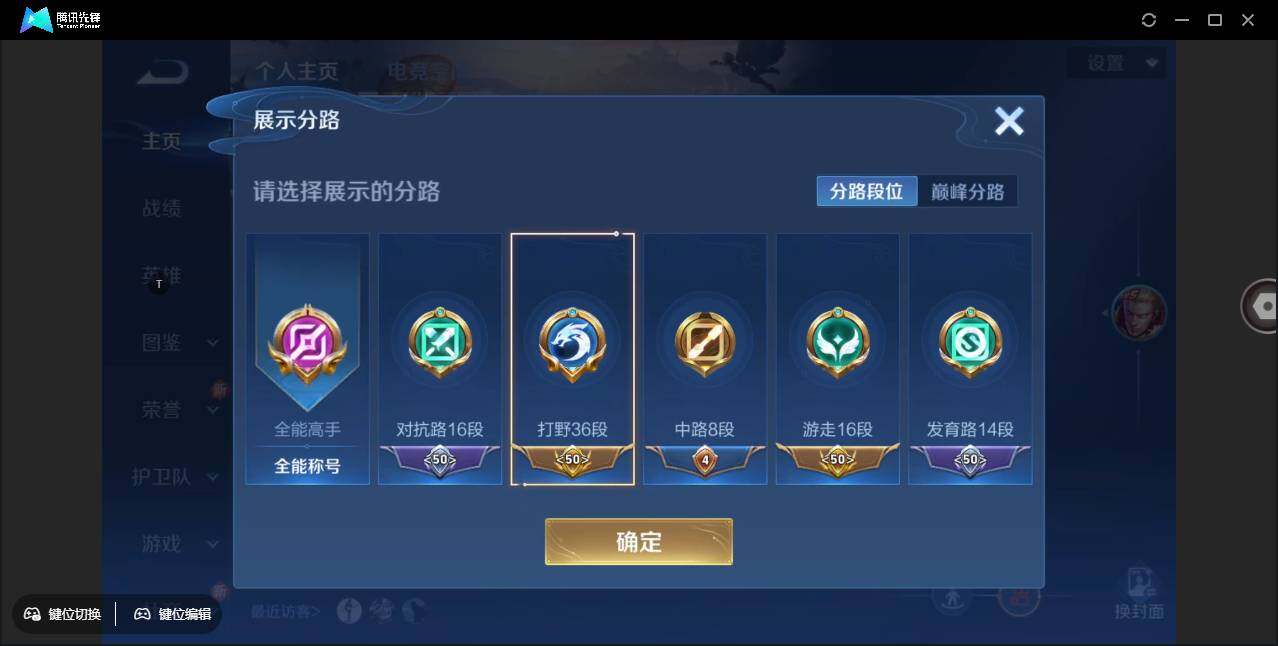The image size is (1278, 646).
Task: Close the 展示分路 dialog with X
Action: point(1009,121)
